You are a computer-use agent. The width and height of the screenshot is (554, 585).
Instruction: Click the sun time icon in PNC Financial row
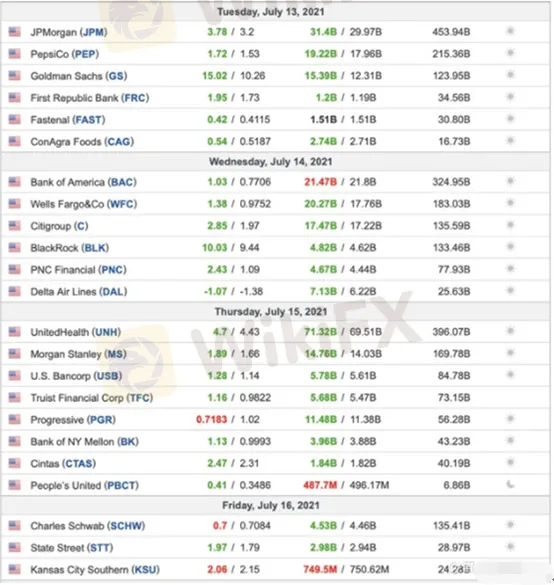pyautogui.click(x=510, y=269)
